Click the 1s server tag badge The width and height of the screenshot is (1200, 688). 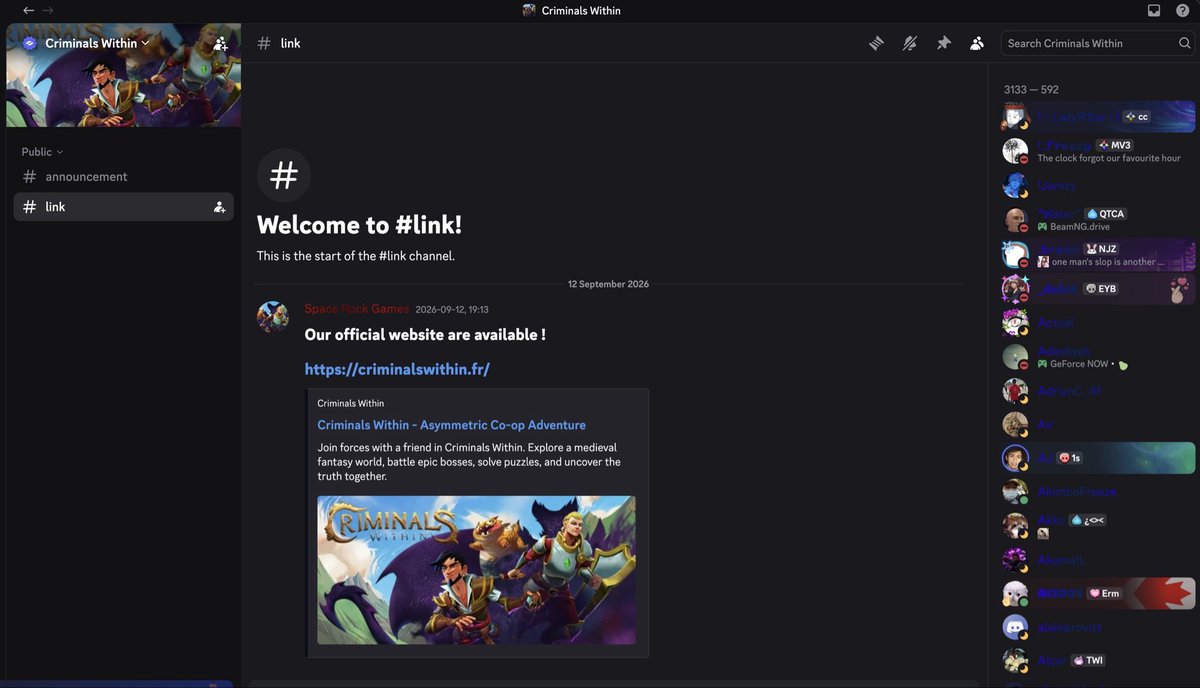click(x=1069, y=458)
